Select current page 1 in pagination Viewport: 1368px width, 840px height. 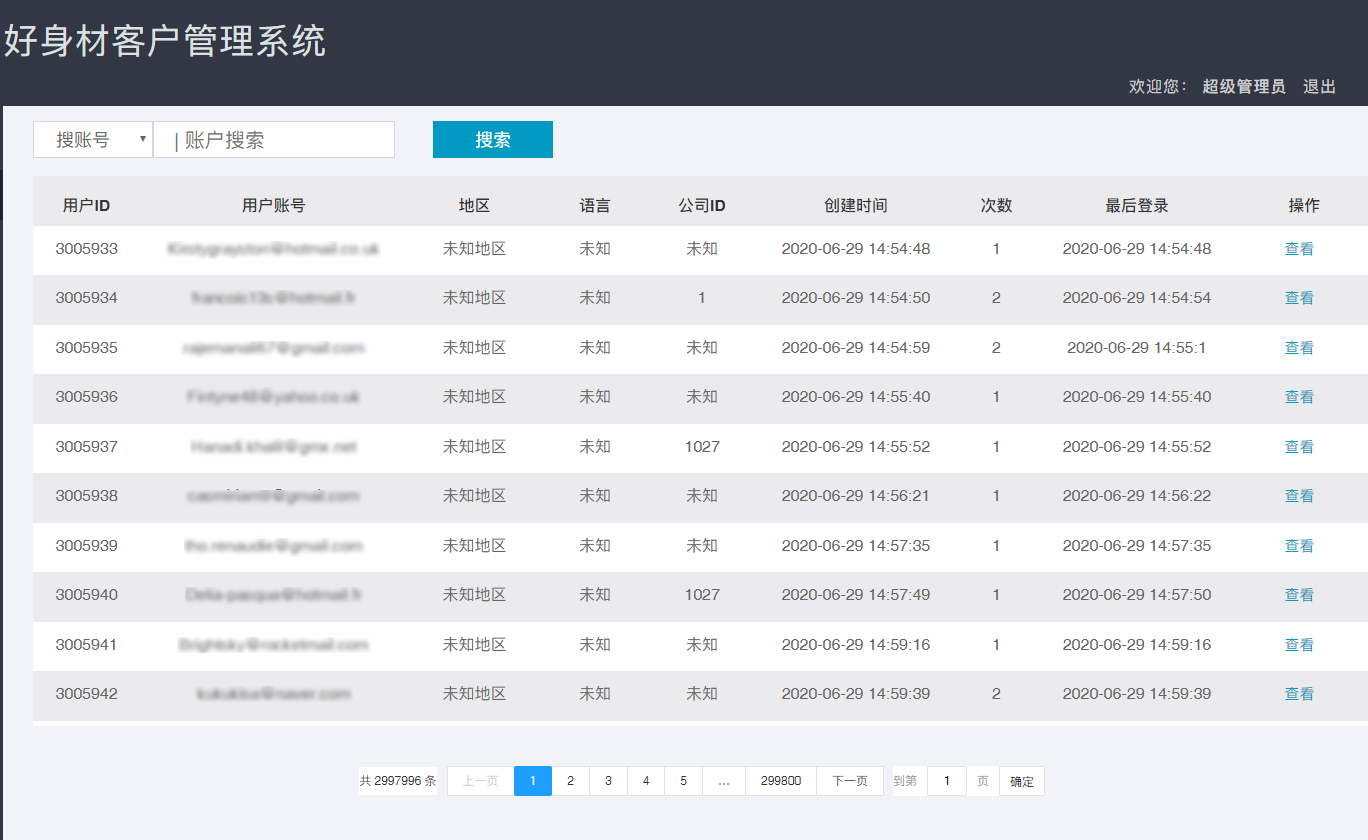coord(533,781)
